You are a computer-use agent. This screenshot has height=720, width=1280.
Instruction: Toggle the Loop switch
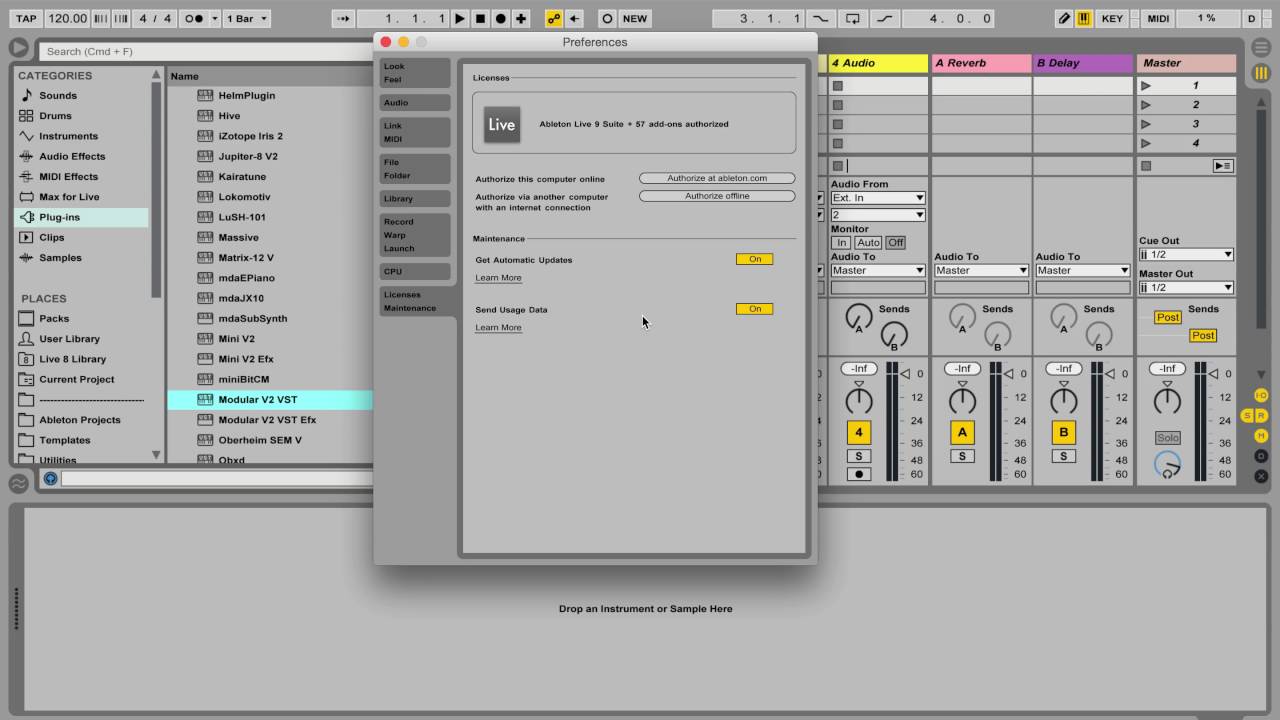click(852, 18)
